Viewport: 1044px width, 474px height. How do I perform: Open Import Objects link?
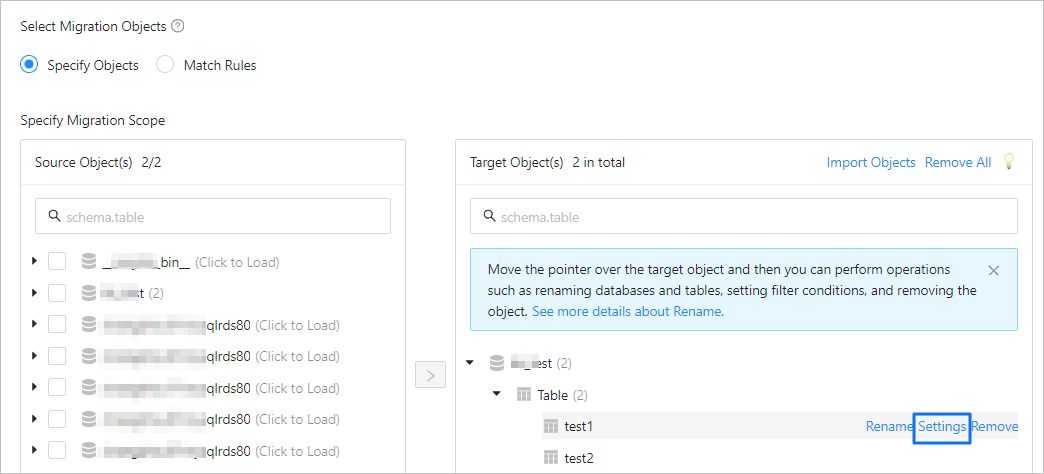click(x=871, y=162)
